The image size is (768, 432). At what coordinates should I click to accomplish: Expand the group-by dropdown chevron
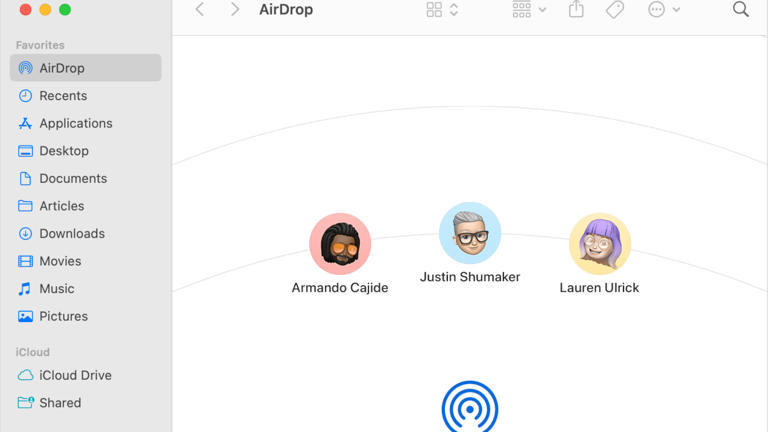(542, 9)
